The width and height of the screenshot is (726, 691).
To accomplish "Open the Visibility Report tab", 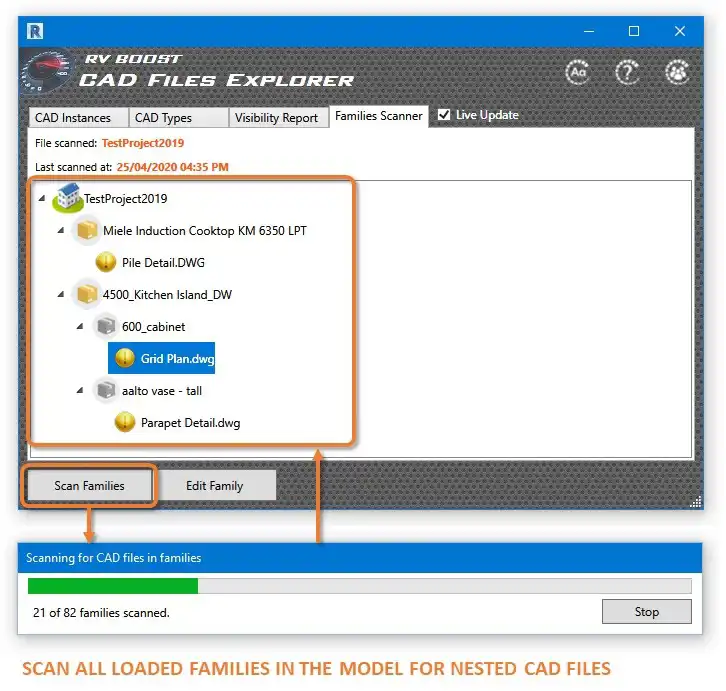I will (279, 118).
